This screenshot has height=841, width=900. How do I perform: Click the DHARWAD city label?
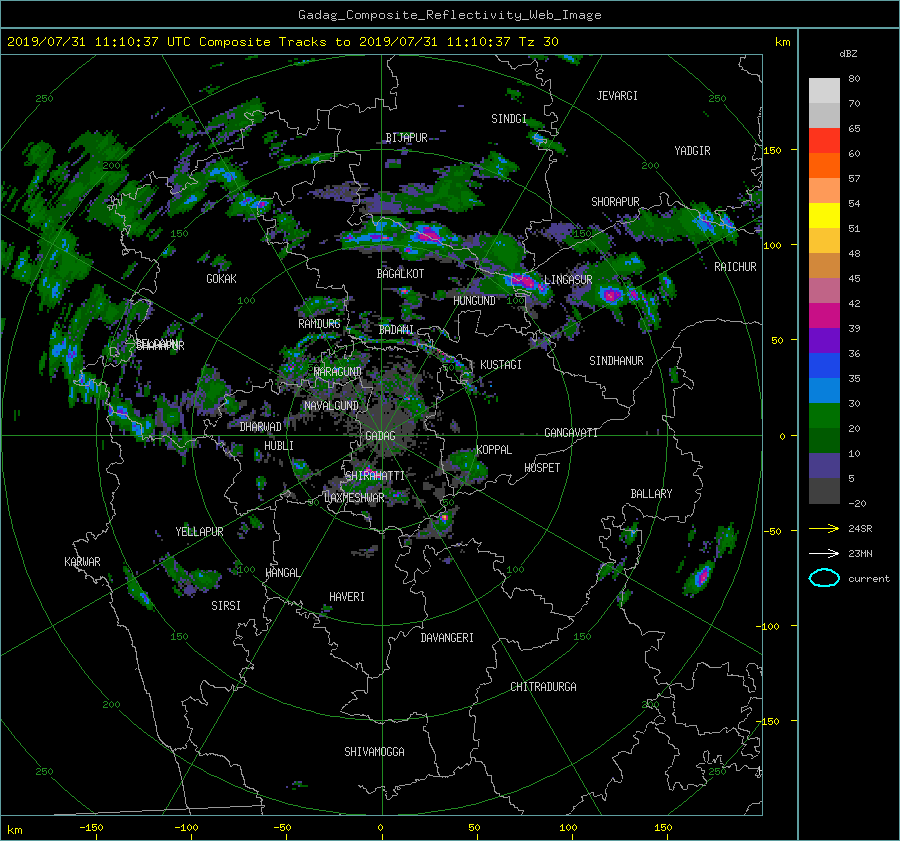pyautogui.click(x=261, y=427)
